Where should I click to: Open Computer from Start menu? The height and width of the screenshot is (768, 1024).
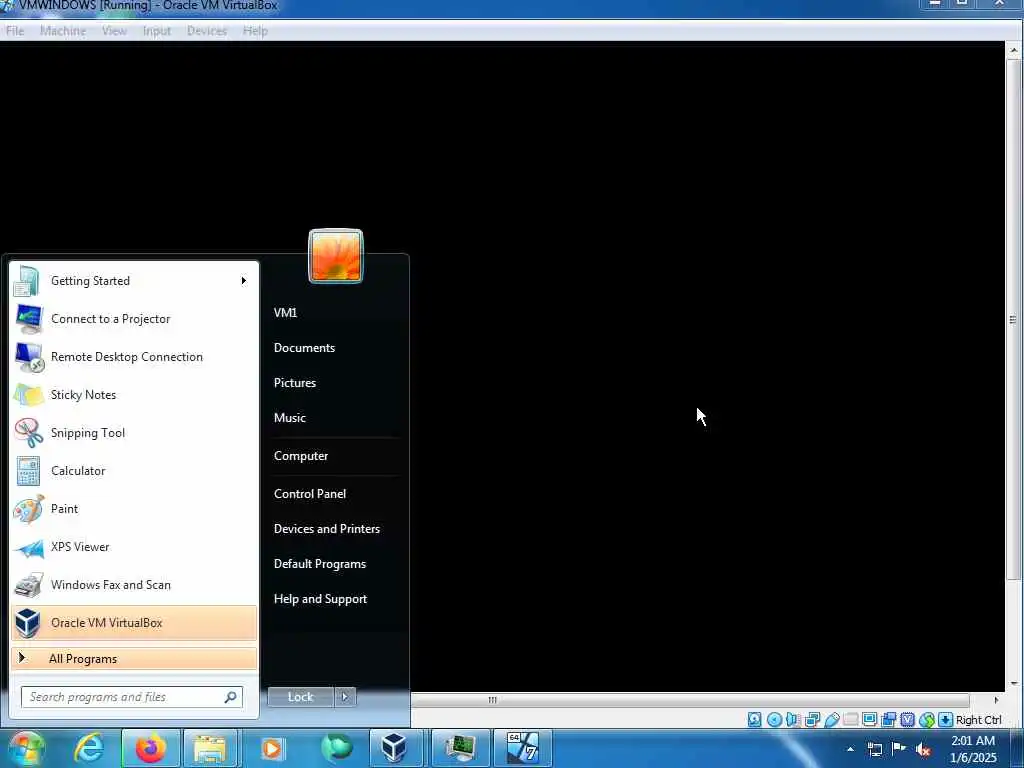tap(301, 456)
